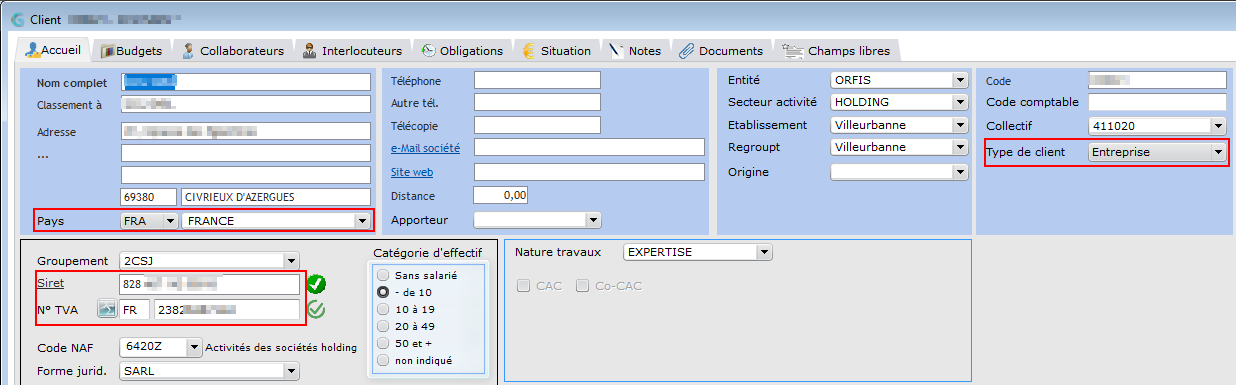Click the N° TVA number field
This screenshot has height=385, width=1236.
[x=228, y=310]
